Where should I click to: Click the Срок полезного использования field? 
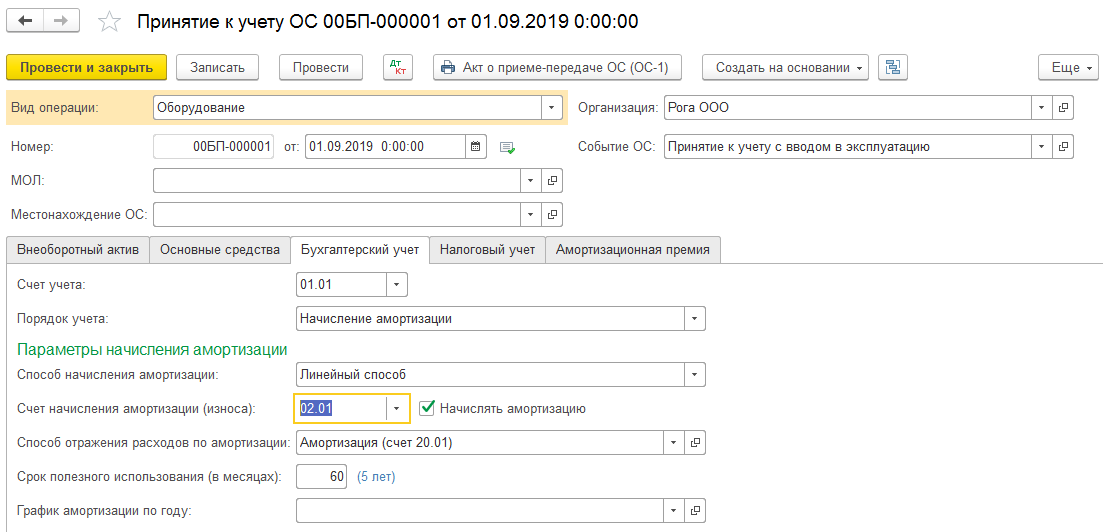point(322,477)
